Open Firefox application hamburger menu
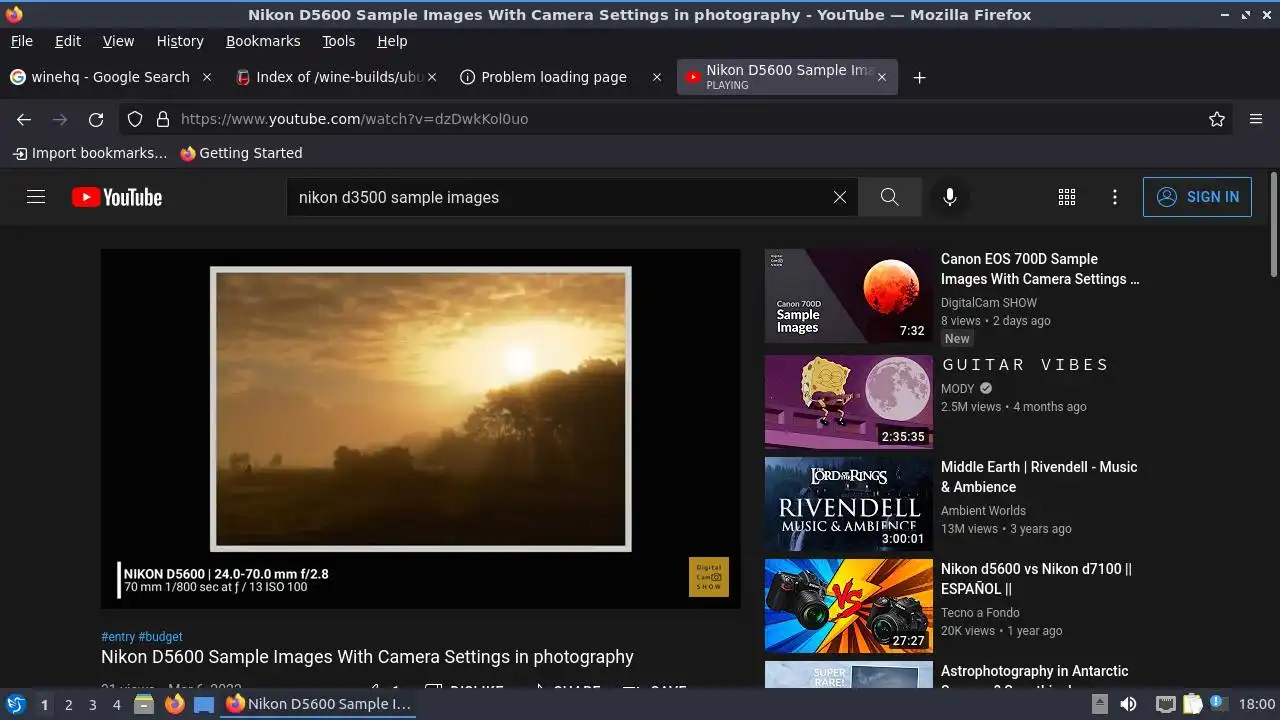Viewport: 1280px width, 720px height. tap(1256, 119)
